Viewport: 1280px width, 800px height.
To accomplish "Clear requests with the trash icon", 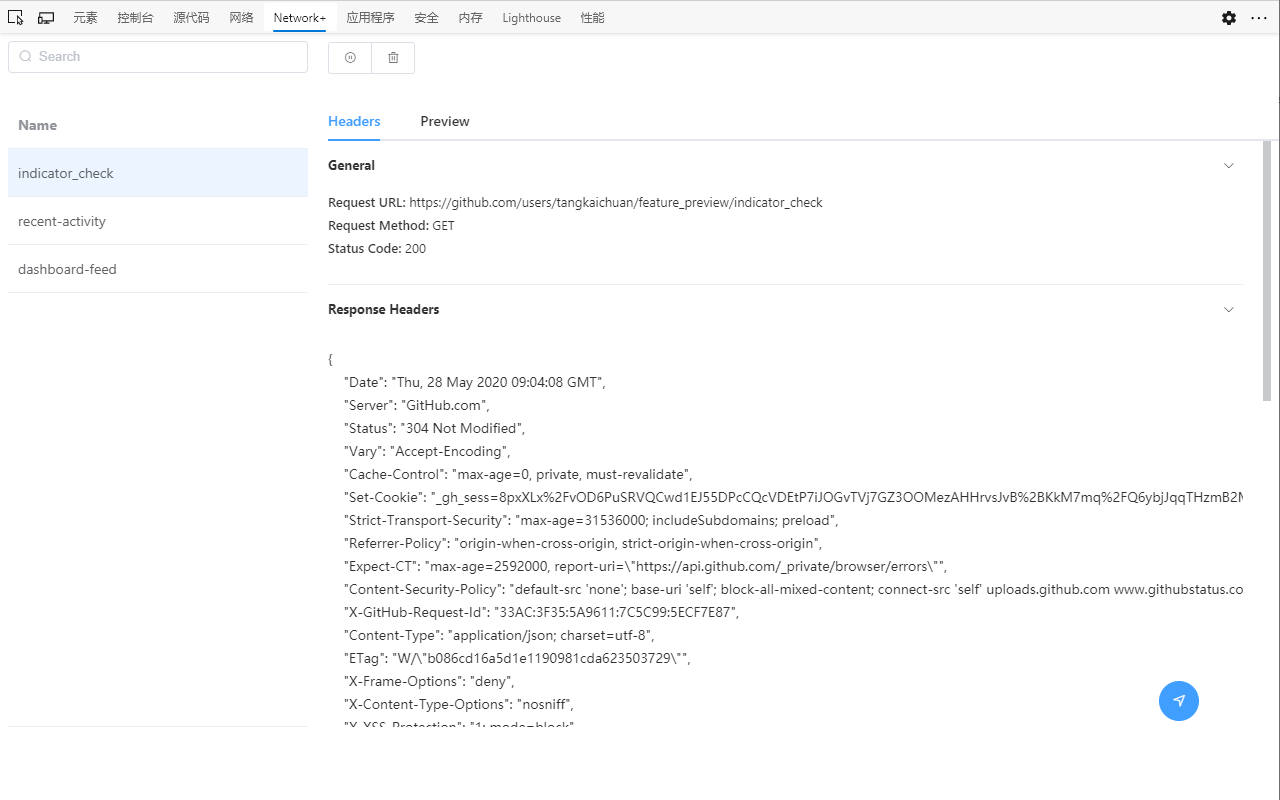I will (393, 58).
